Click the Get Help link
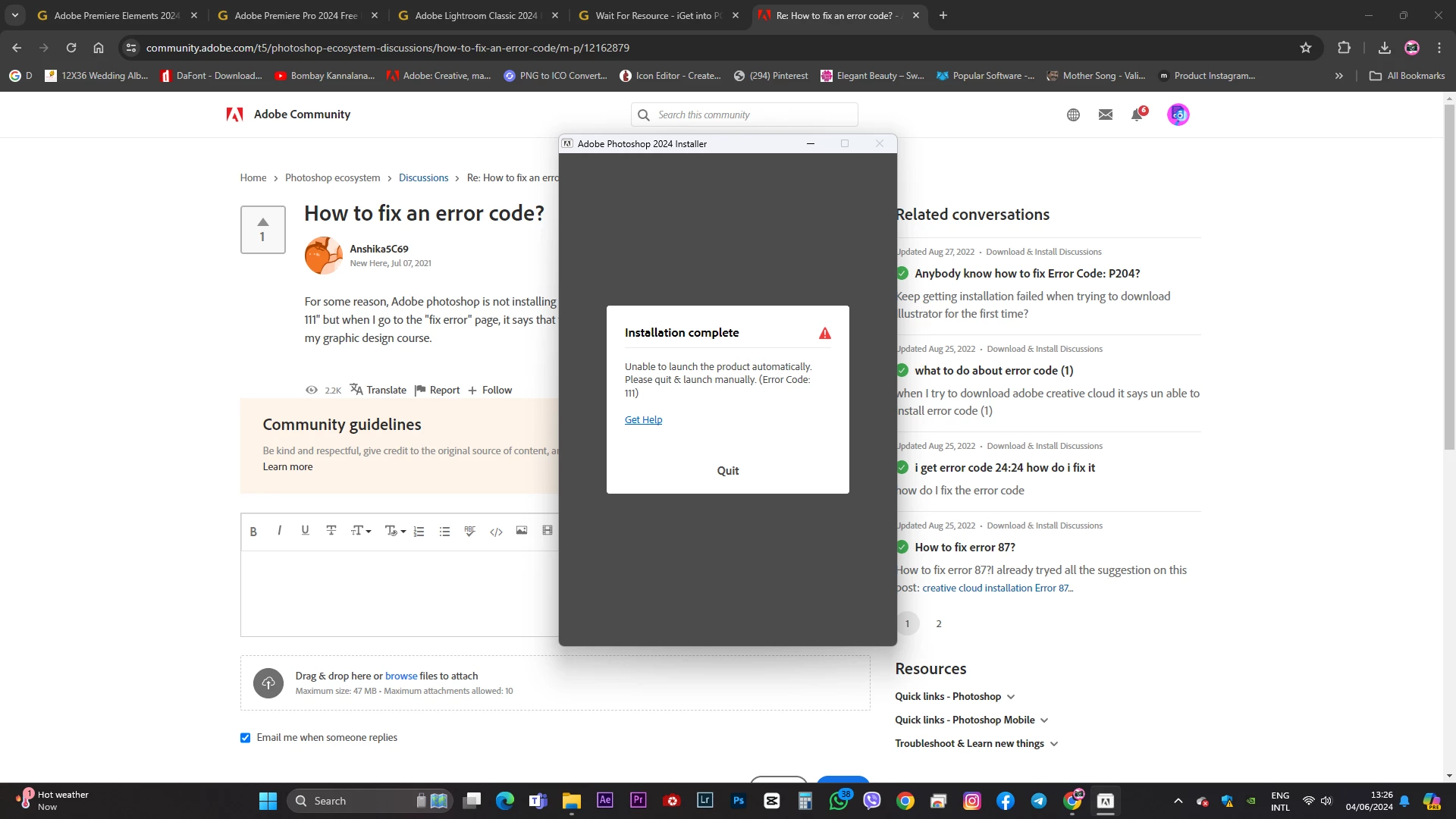Viewport: 1456px width, 819px height. [x=643, y=420]
